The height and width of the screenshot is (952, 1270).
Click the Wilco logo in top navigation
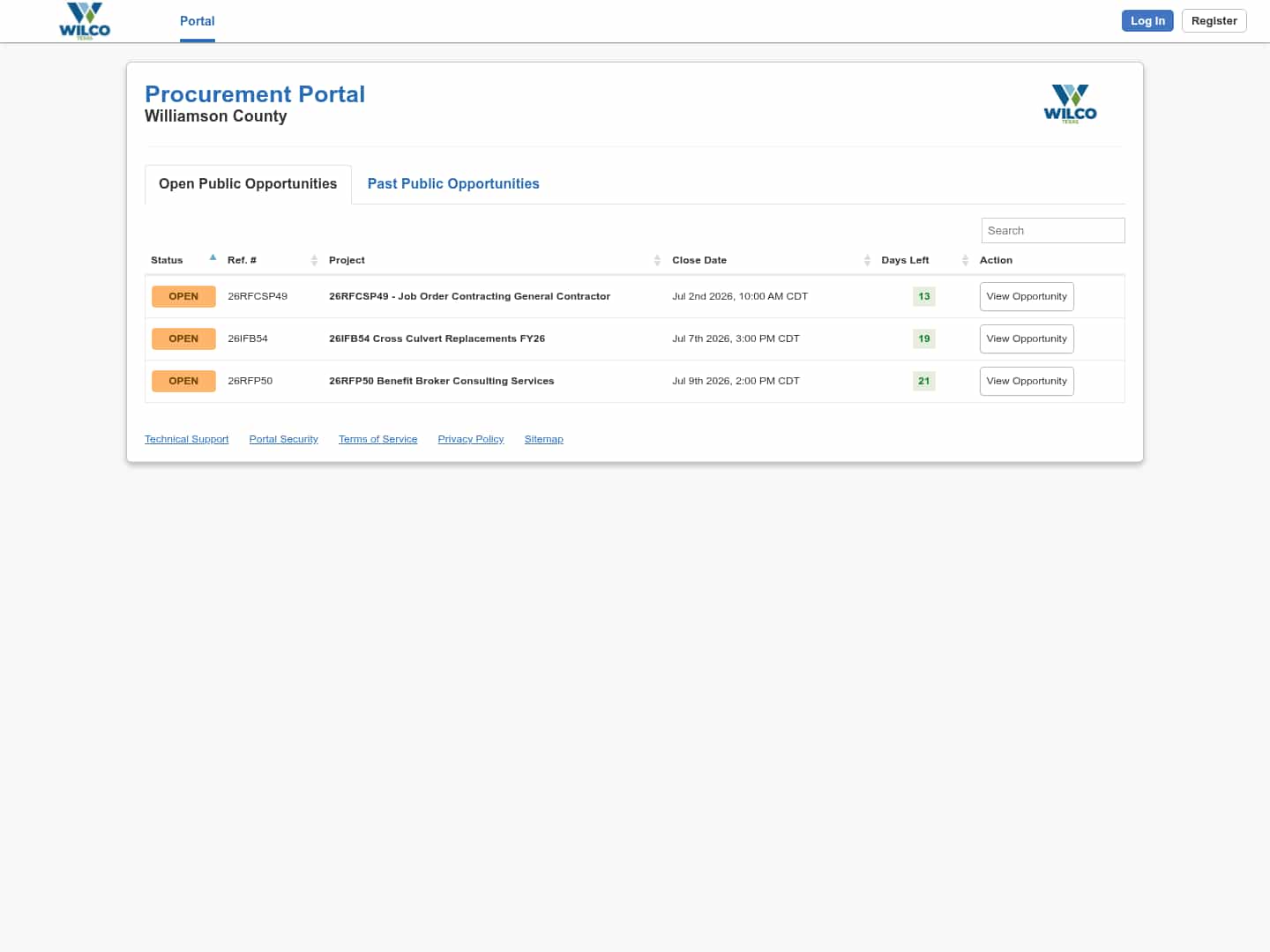[85, 21]
